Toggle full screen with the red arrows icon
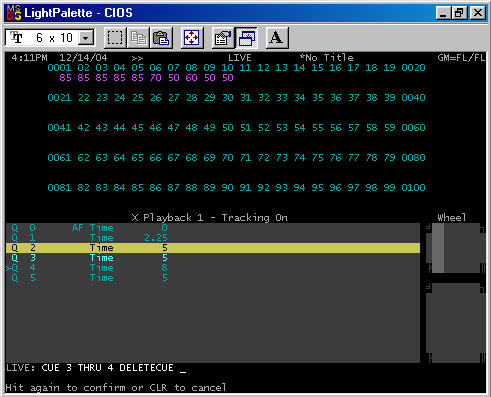The height and width of the screenshot is (397, 491). pyautogui.click(x=192, y=38)
